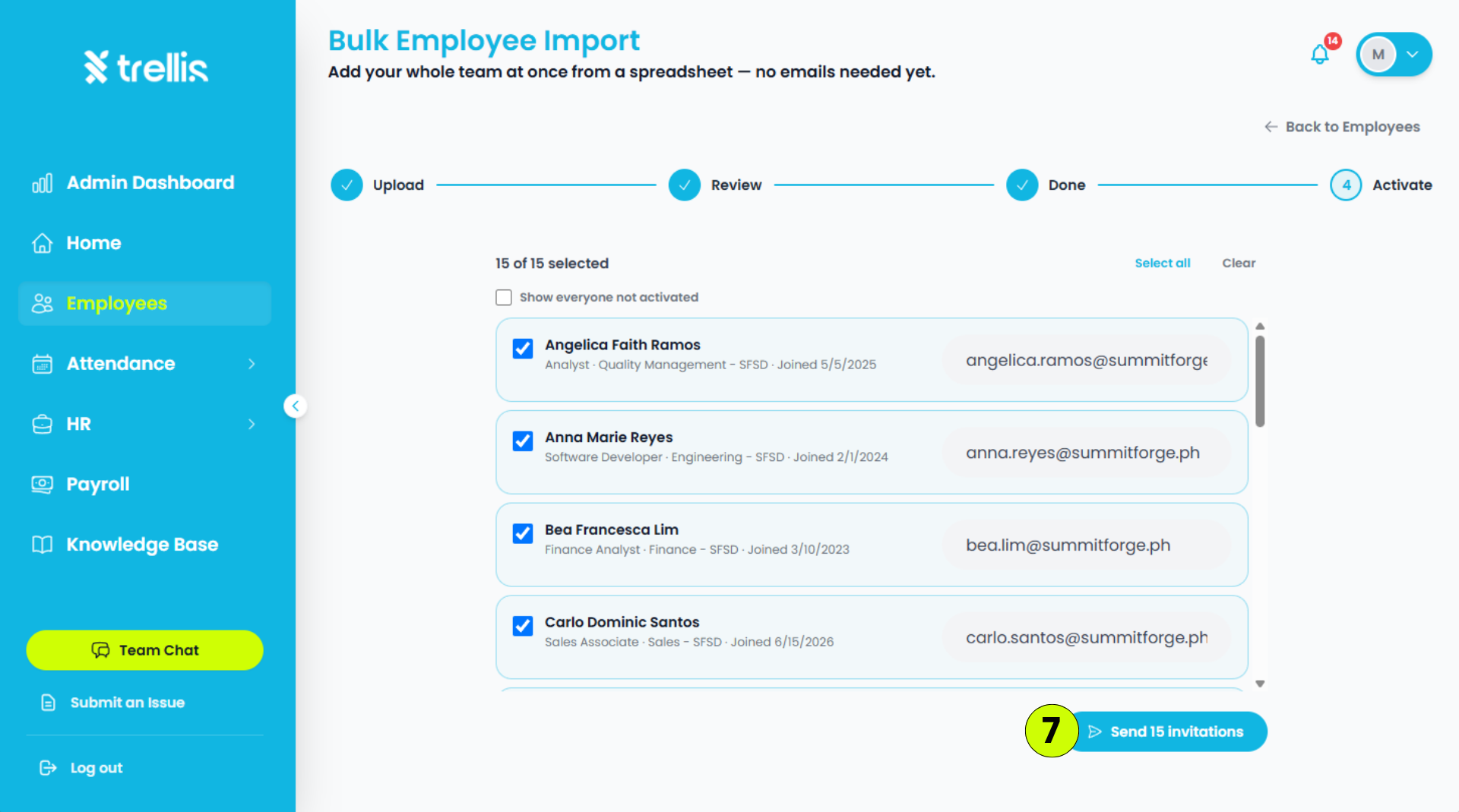Click the Log out door icon
This screenshot has height=812, width=1459.
(48, 768)
